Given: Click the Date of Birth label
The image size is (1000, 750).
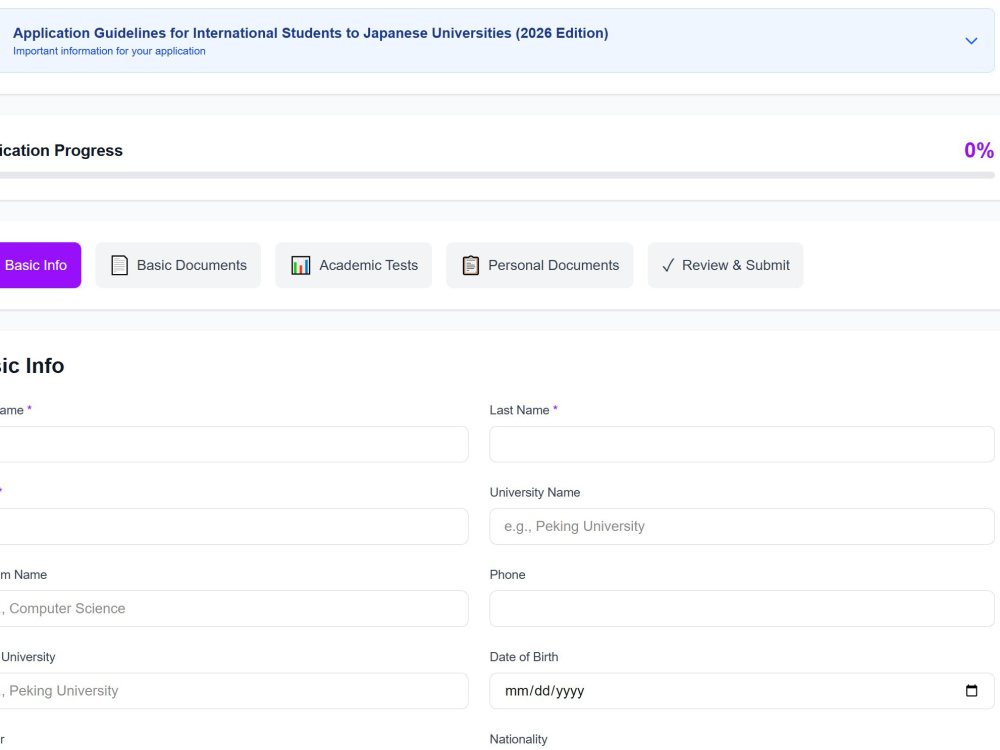Looking at the screenshot, I should [x=524, y=657].
